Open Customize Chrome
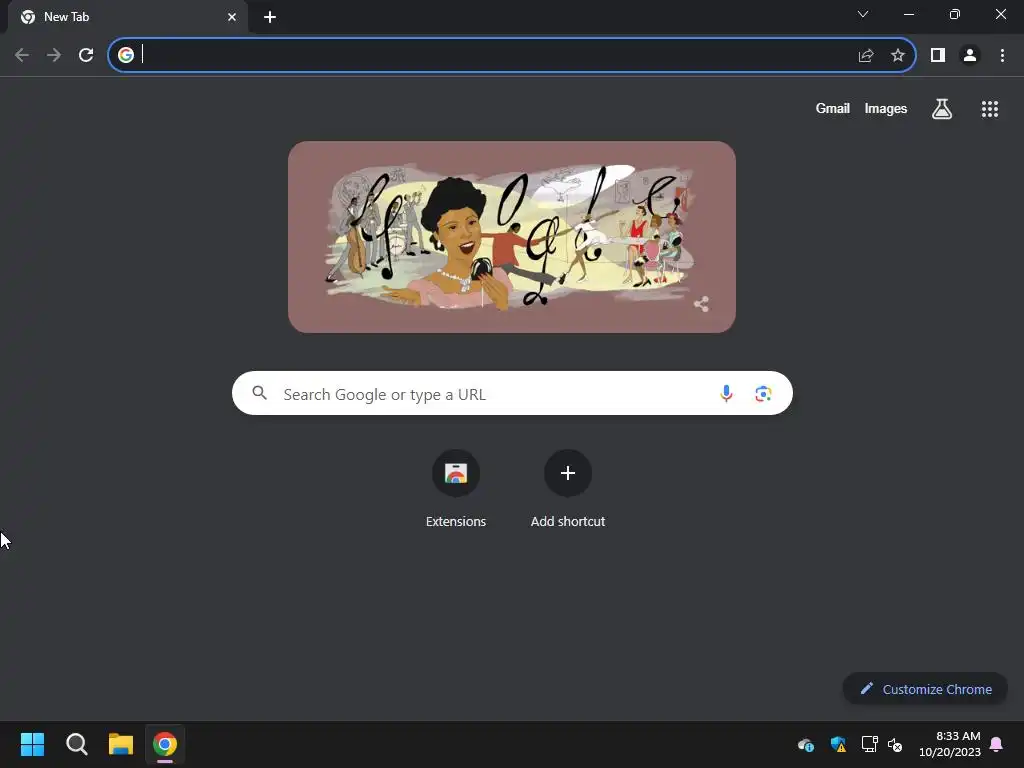Screen dimensions: 1024x768 point(925,689)
